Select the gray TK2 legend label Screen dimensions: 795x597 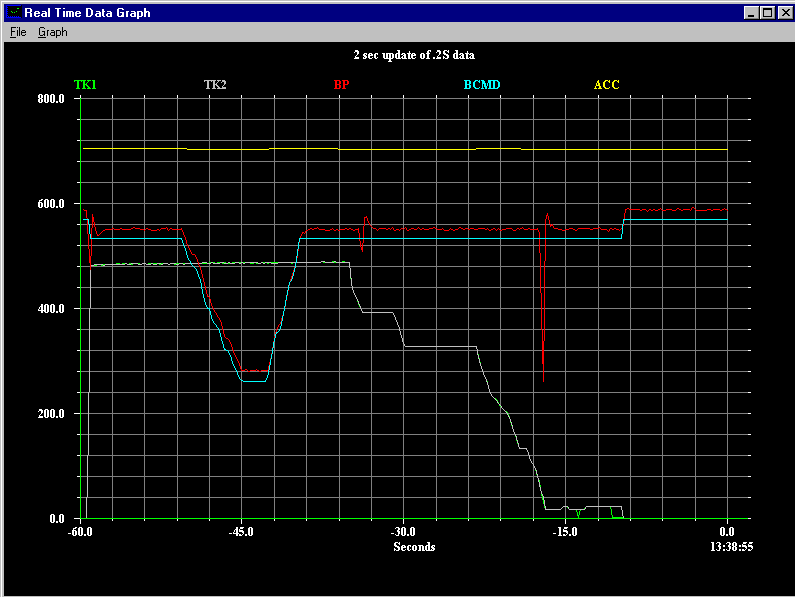(215, 85)
